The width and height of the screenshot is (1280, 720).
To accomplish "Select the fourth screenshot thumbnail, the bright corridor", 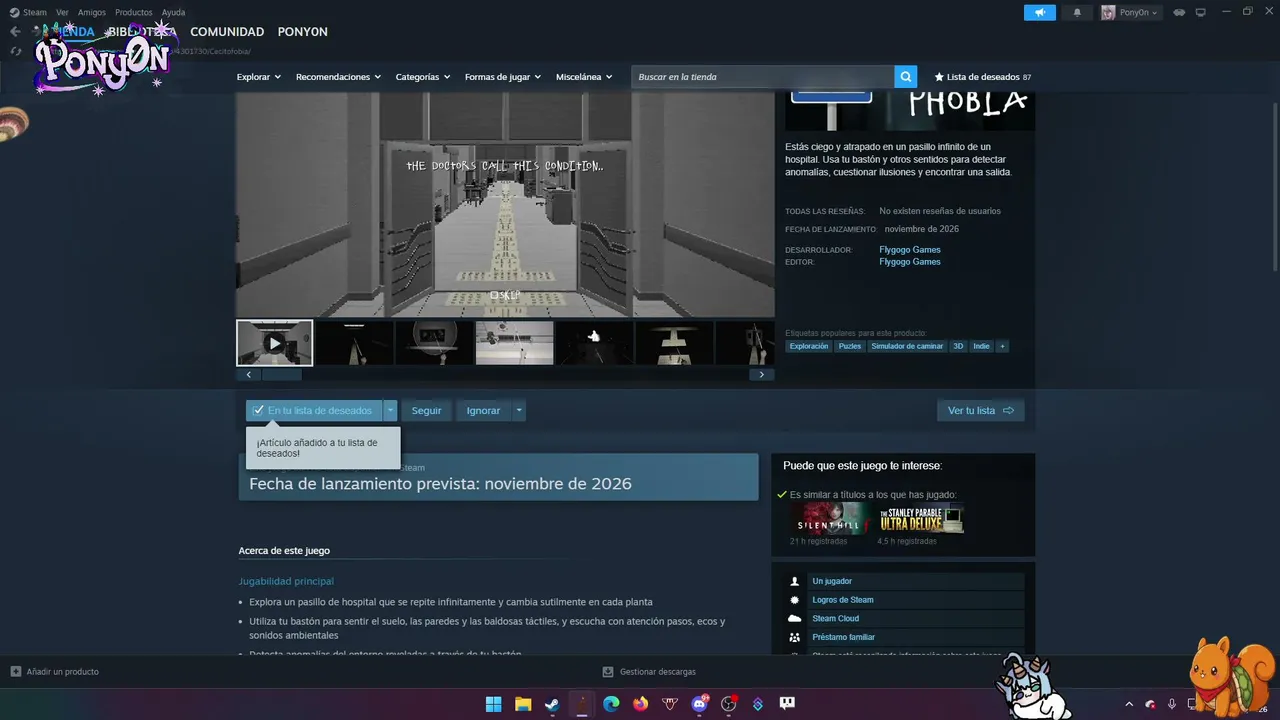I will [514, 343].
